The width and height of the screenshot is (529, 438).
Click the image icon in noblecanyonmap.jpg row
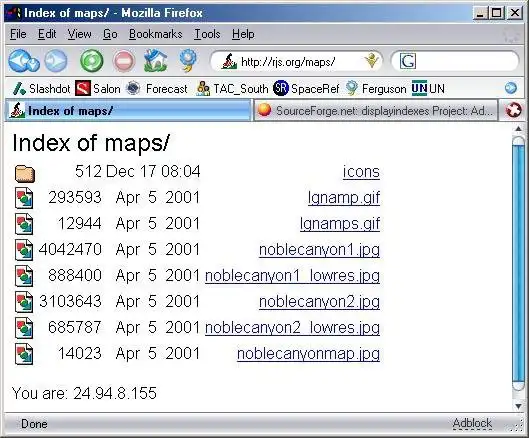pyautogui.click(x=24, y=354)
